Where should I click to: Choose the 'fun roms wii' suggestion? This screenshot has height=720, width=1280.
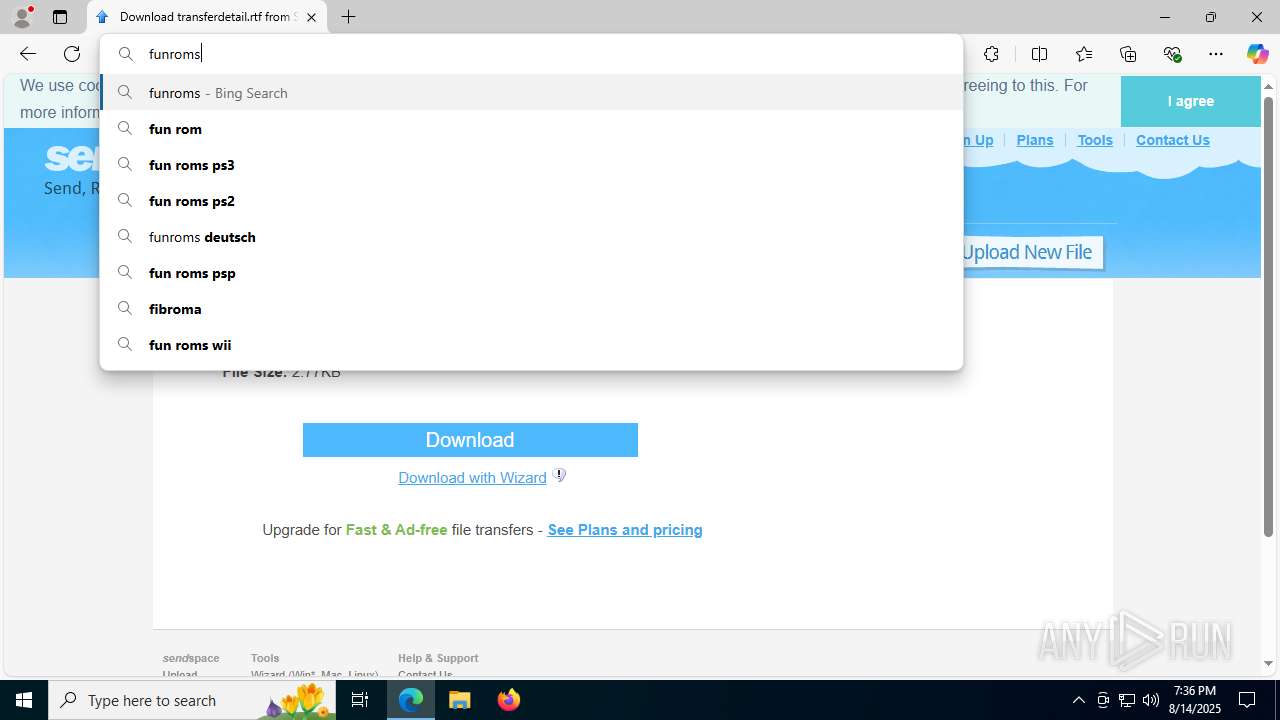tap(531, 345)
